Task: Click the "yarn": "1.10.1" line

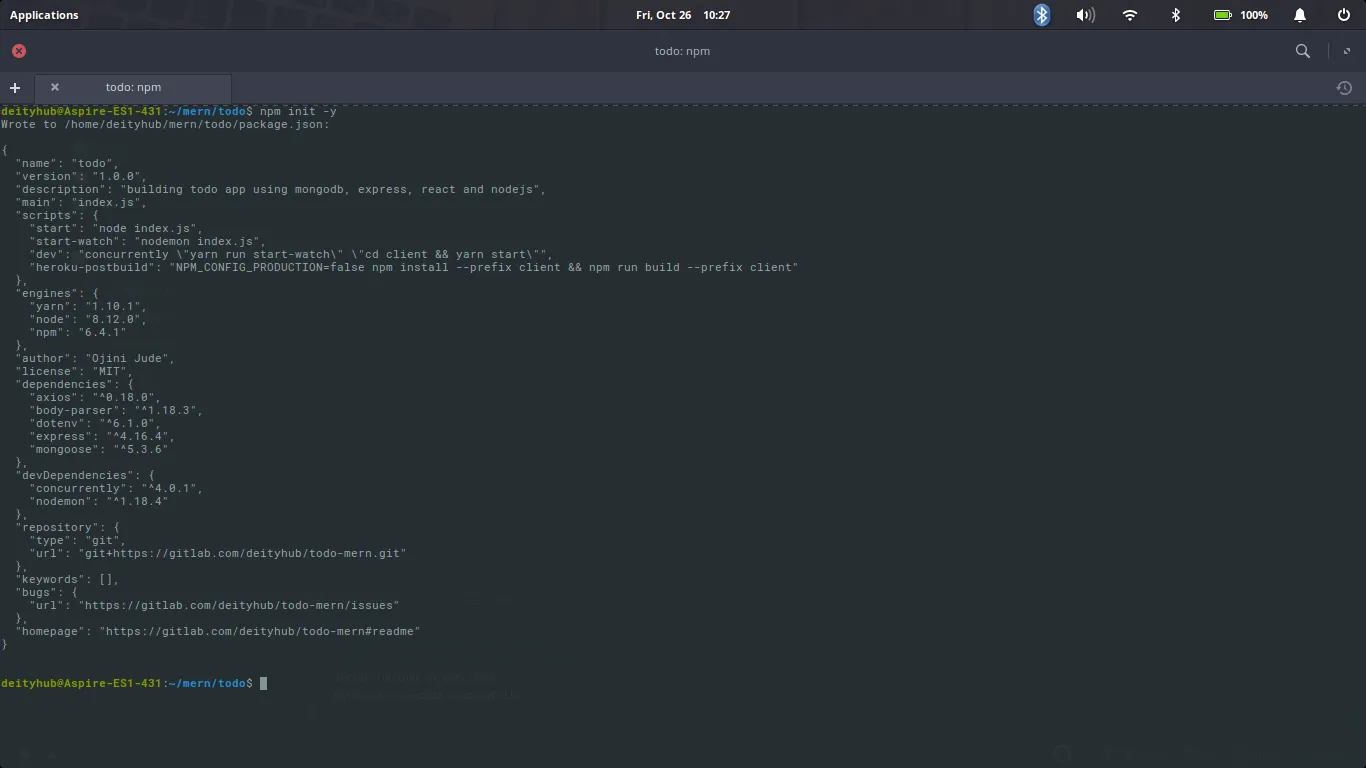Action: click(88, 306)
